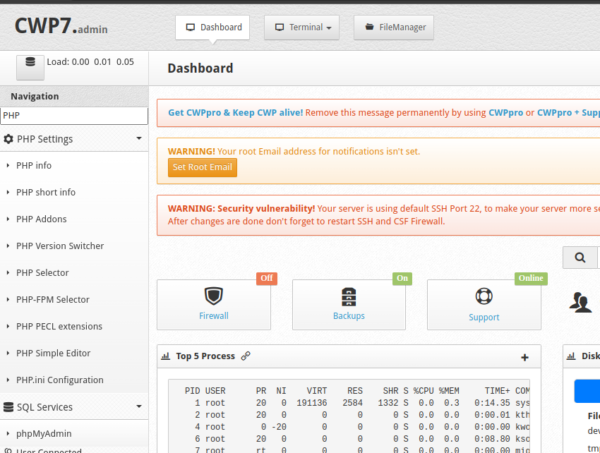Screen dimensions: 600x453
Task: Click the chart icon on the Disk panel
Action: click(x=571, y=356)
